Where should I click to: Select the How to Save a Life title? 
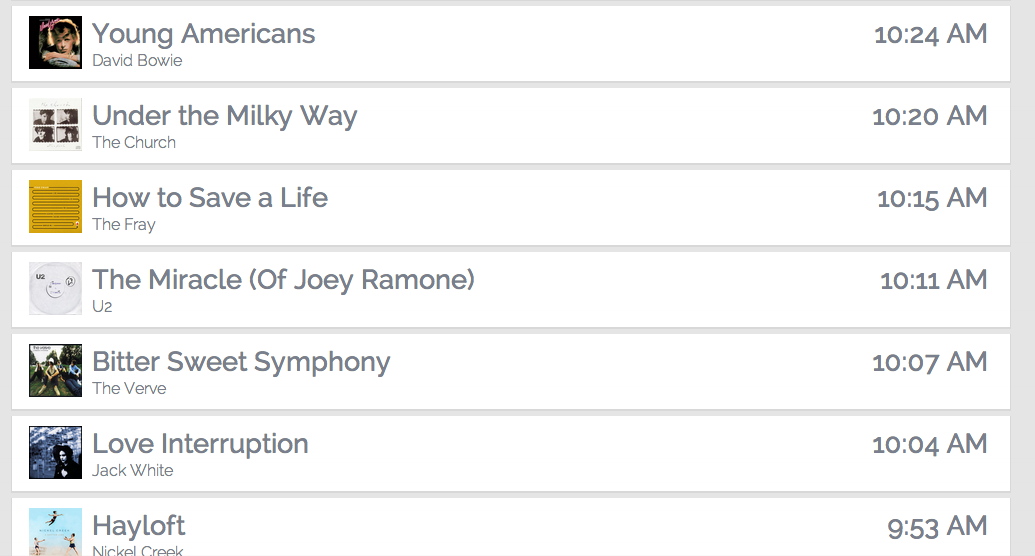[210, 197]
